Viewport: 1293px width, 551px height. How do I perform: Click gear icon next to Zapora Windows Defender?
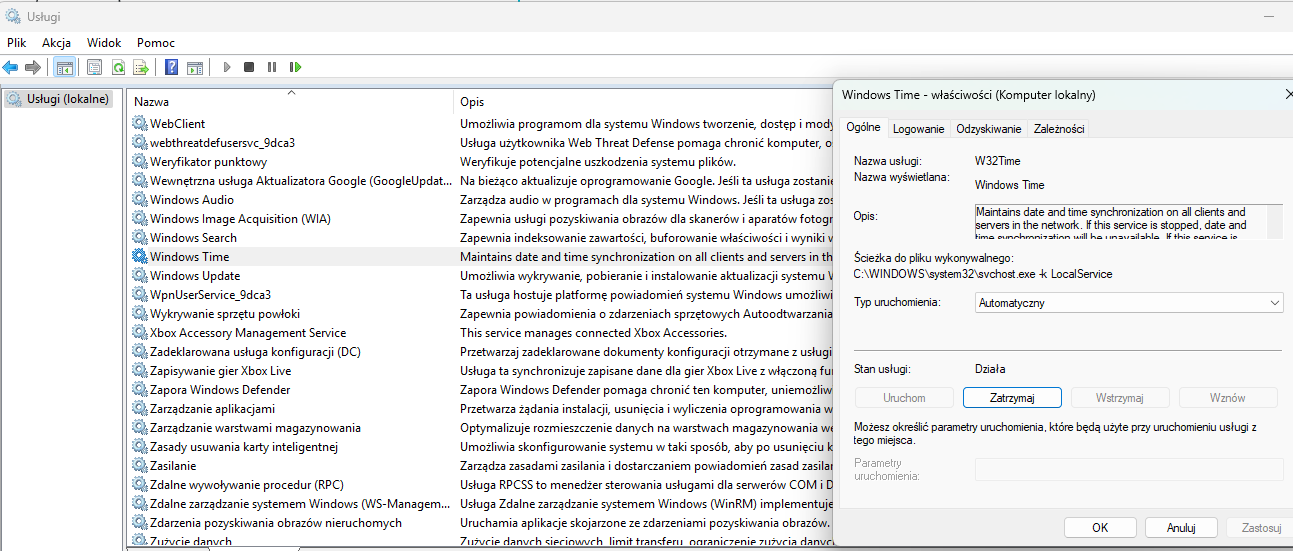pyautogui.click(x=139, y=390)
